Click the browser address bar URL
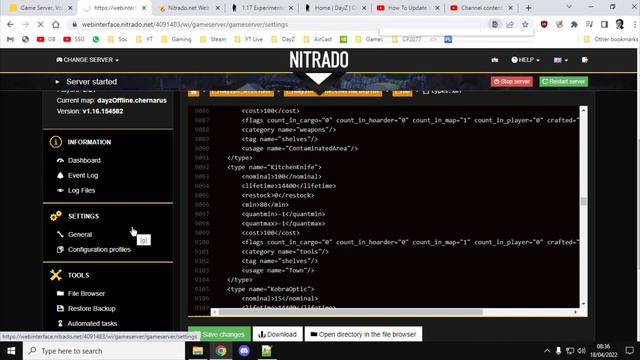Image resolution: width=640 pixels, height=360 pixels. click(185, 24)
